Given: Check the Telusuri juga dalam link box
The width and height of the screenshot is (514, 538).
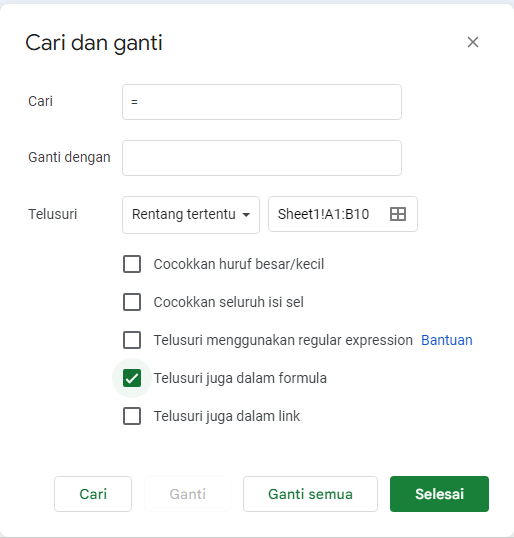Looking at the screenshot, I should [x=132, y=416].
